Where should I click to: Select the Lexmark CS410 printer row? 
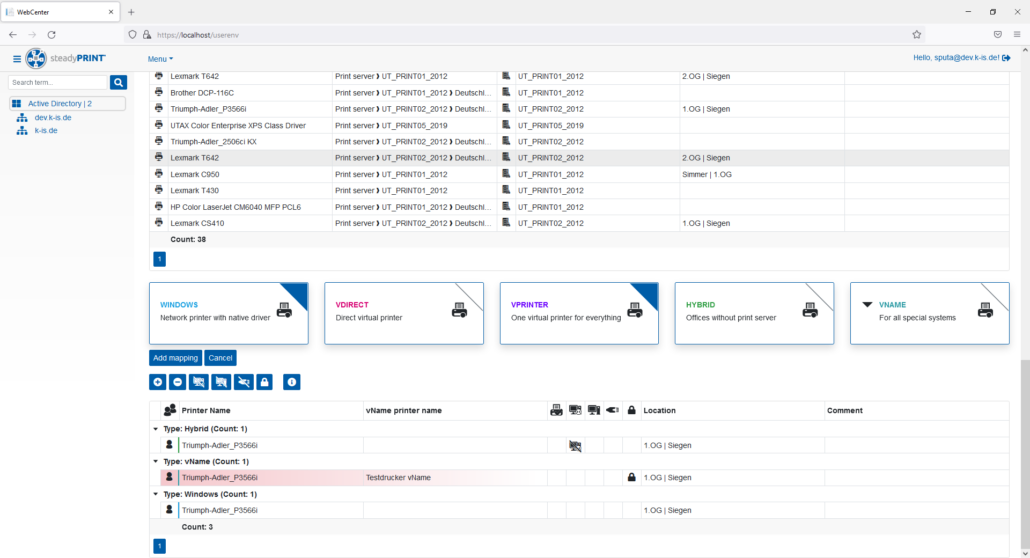tap(579, 223)
